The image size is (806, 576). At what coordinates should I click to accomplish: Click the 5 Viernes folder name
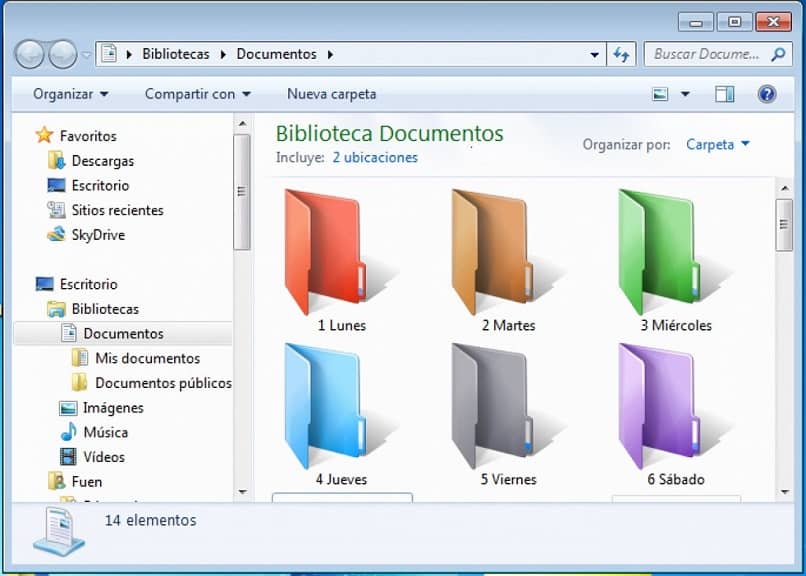[508, 479]
